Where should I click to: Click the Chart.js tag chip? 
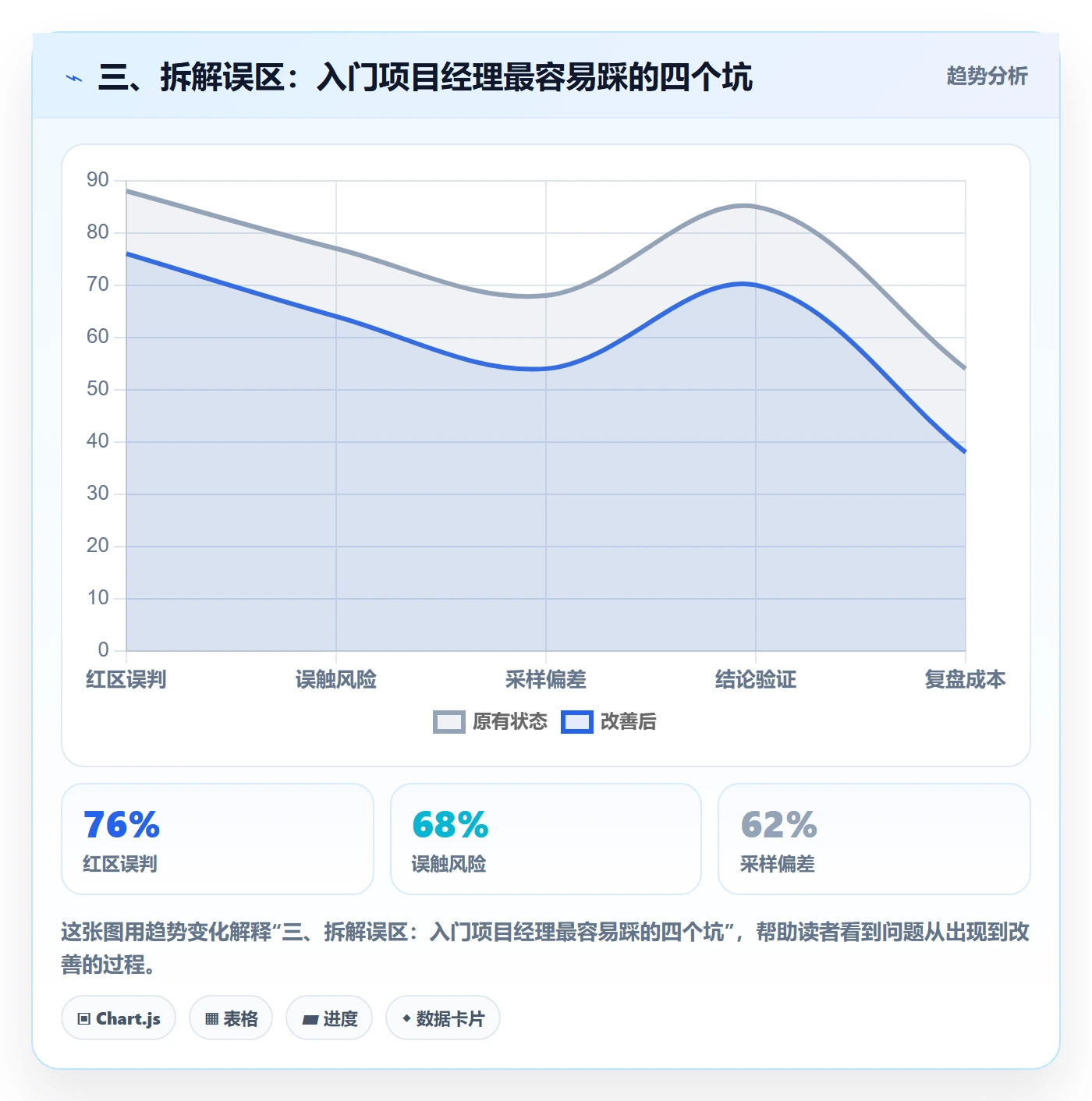119,1018
